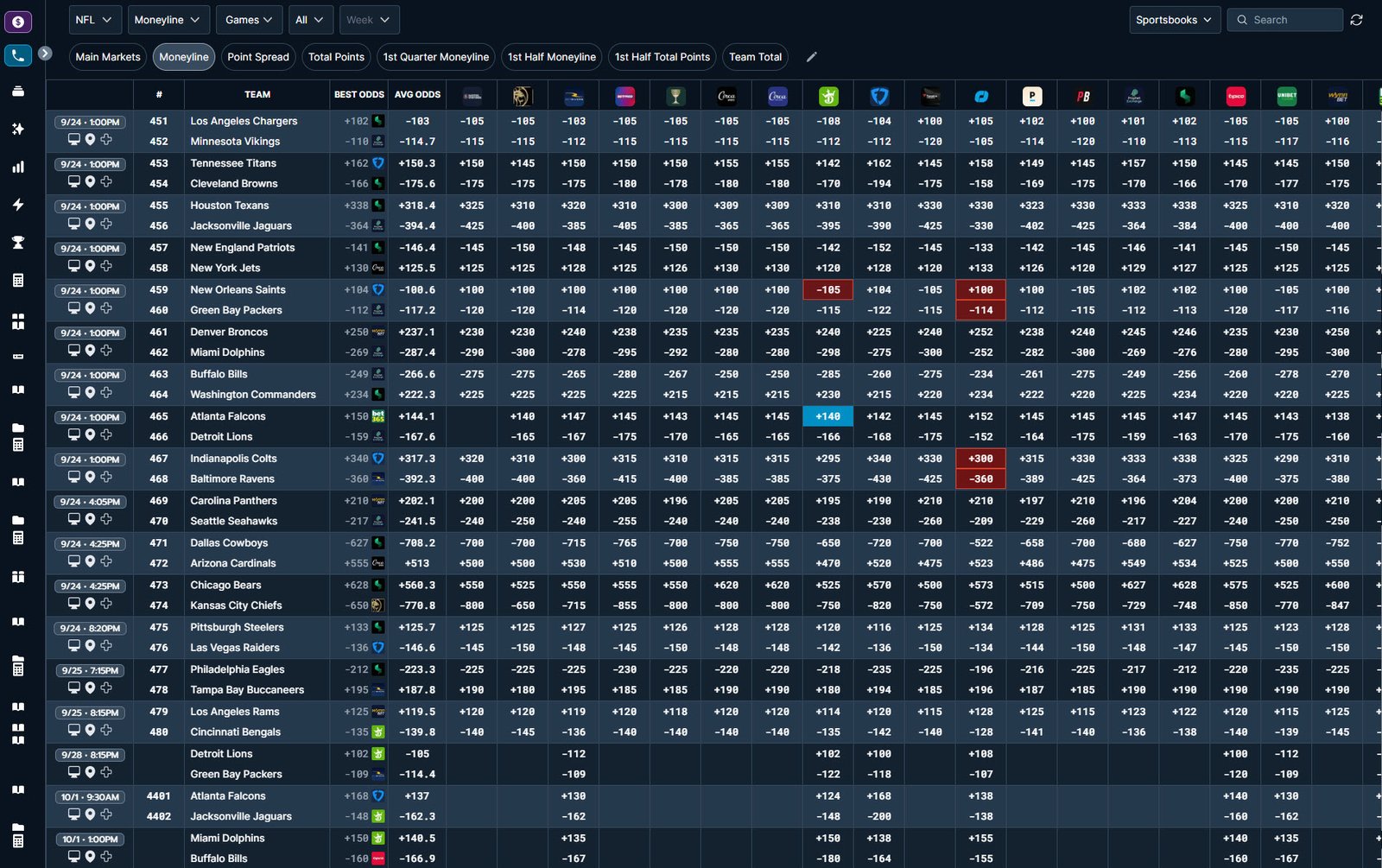Click the Tipico red column header logo
This screenshot has width=1382, height=868.
click(x=1235, y=96)
